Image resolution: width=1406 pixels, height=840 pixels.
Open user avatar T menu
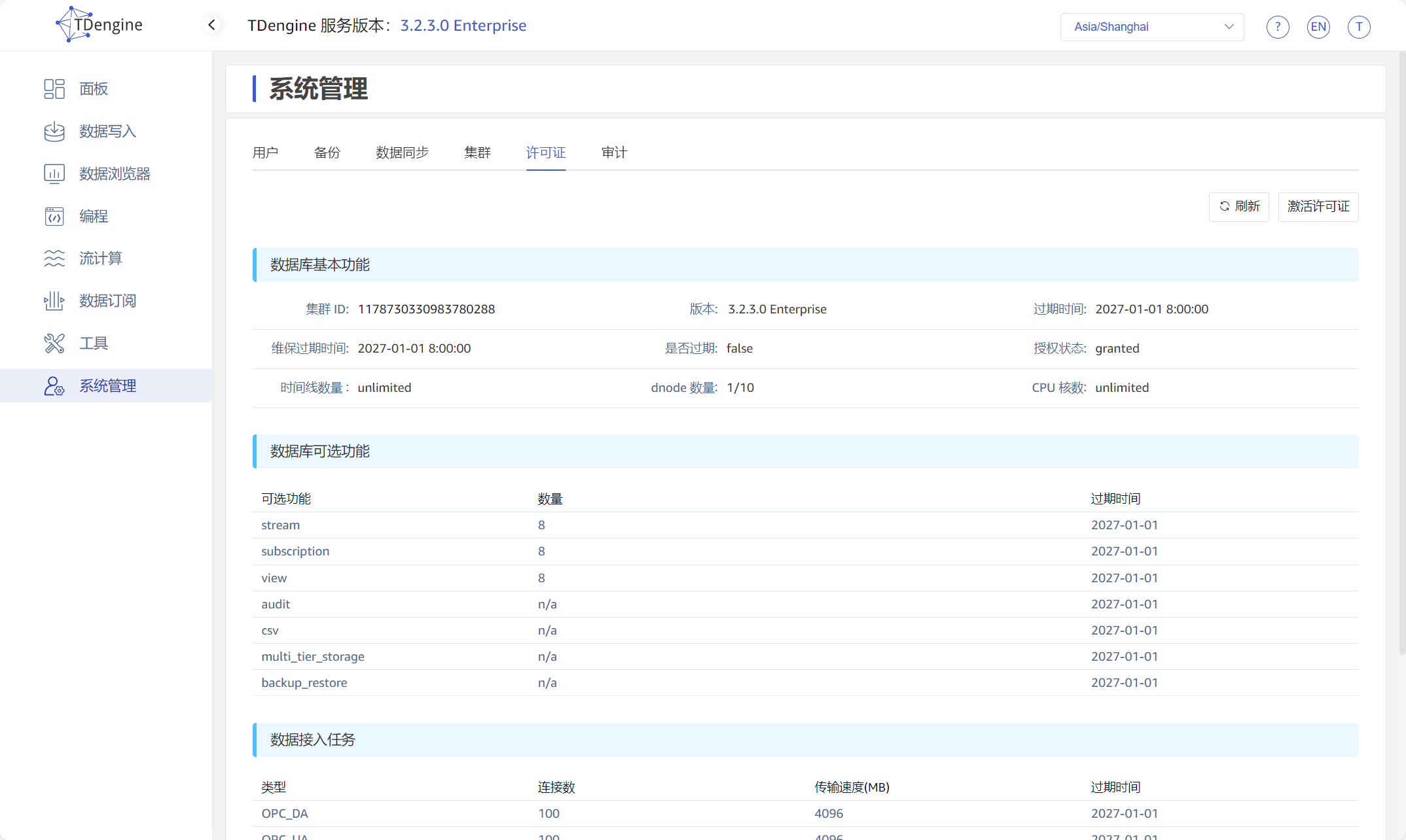1359,27
